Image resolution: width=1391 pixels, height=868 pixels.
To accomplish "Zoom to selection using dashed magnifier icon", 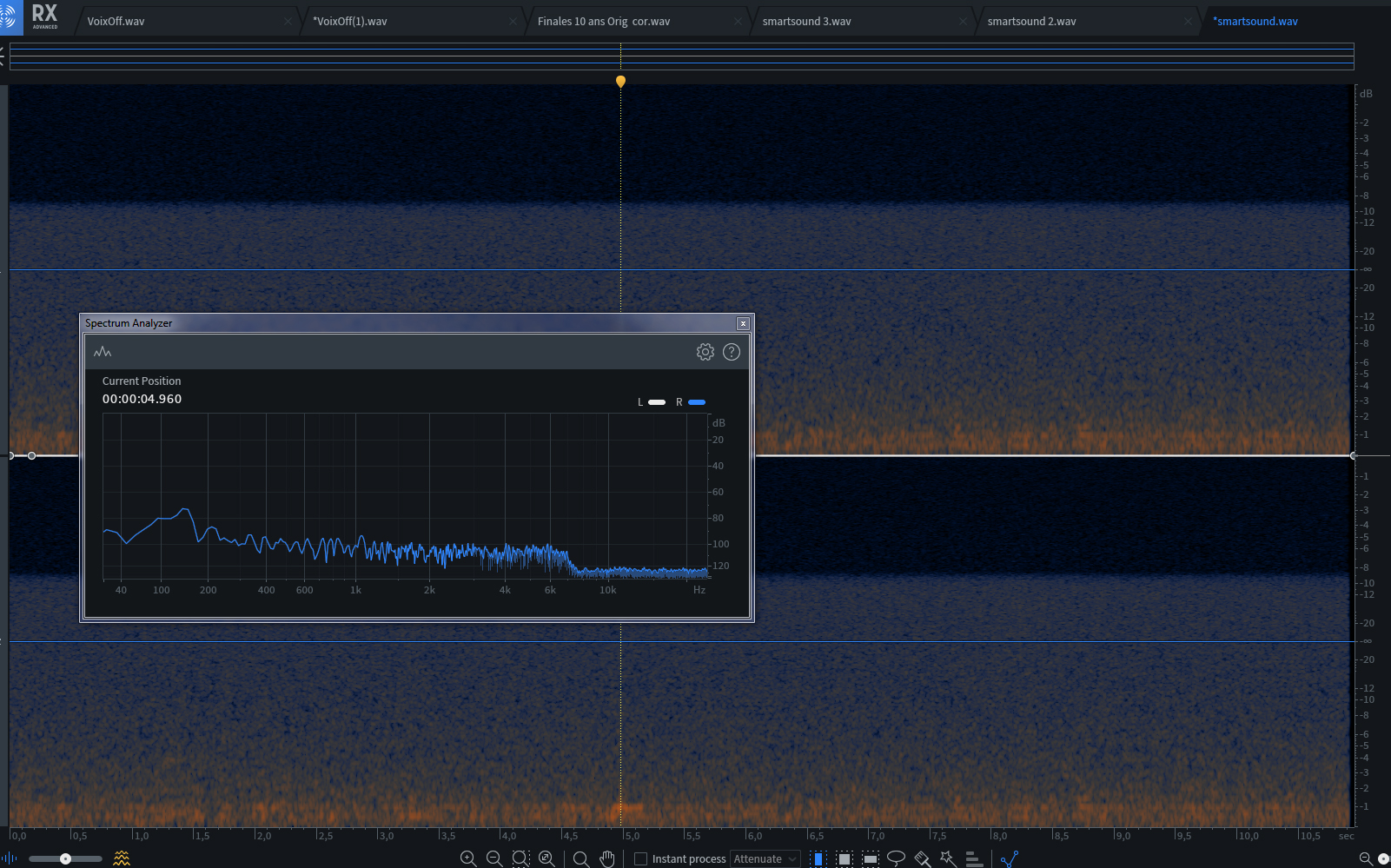I will pyautogui.click(x=520, y=858).
